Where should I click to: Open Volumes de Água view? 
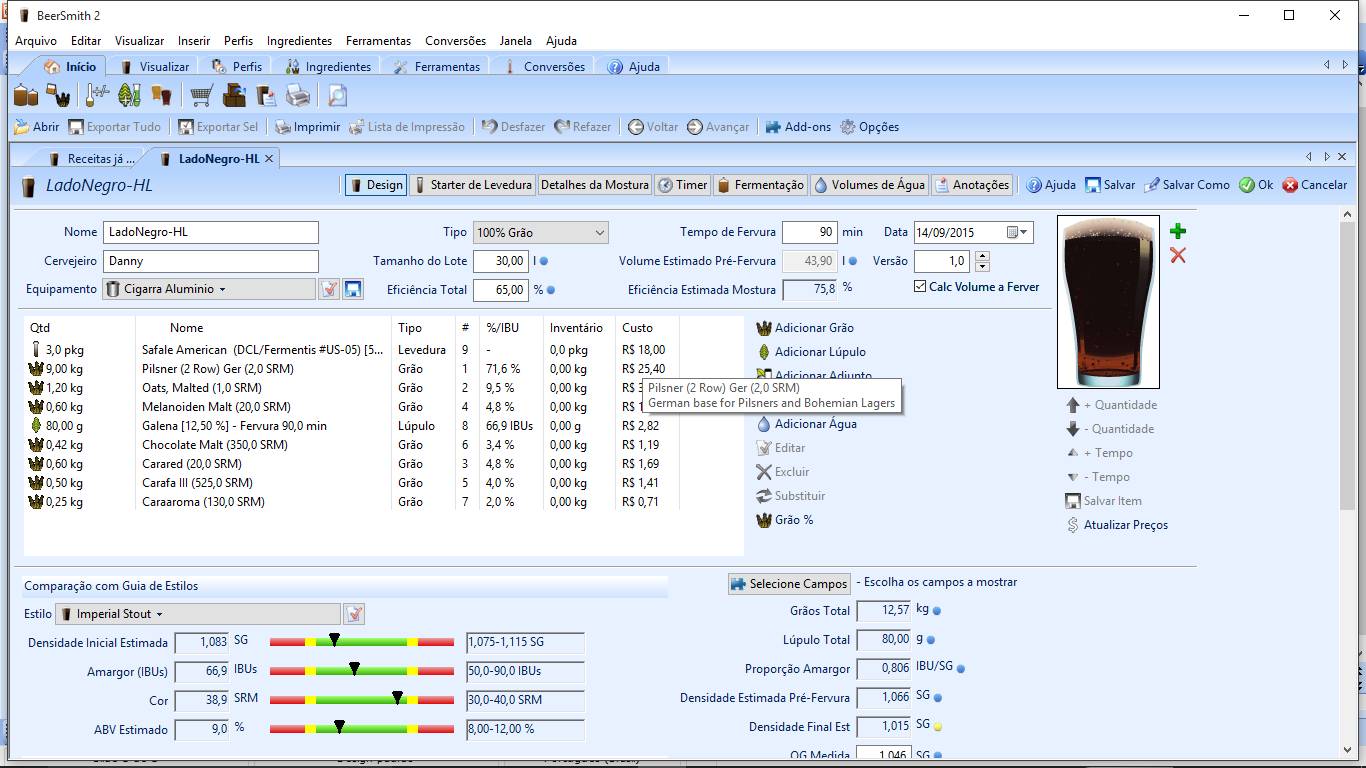pos(869,185)
